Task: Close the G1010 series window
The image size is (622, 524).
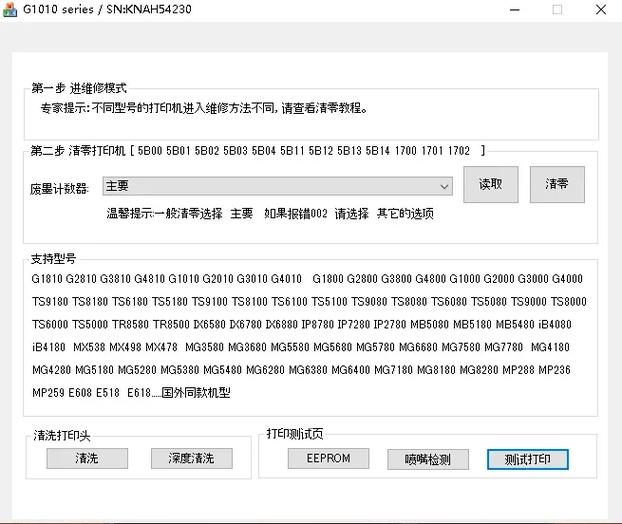Action: click(601, 10)
